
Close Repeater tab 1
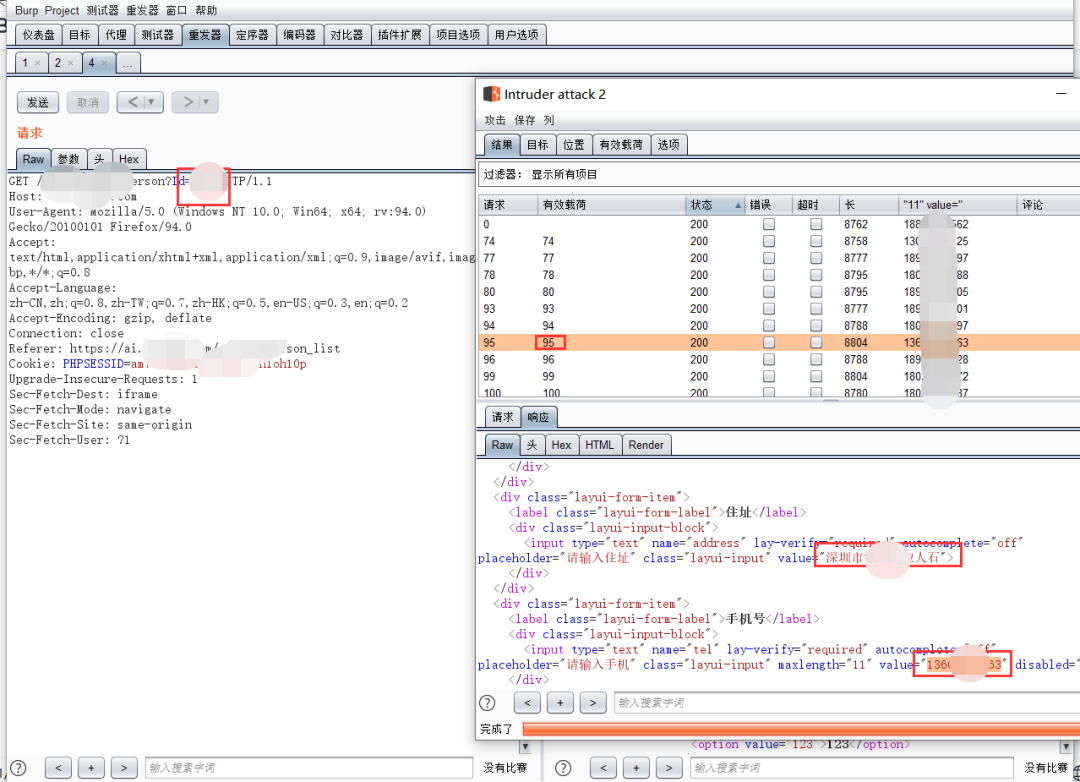[37, 63]
